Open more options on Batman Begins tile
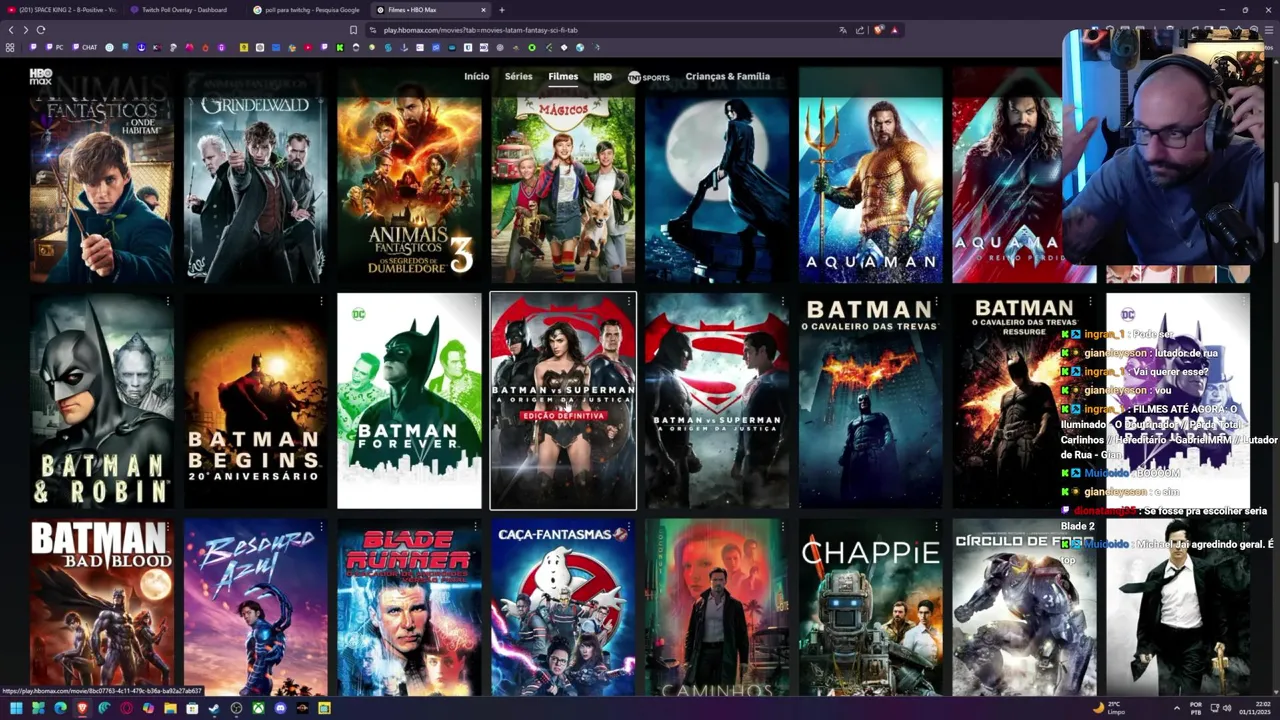Screen dimensions: 1280x720 pyautogui.click(x=321, y=301)
